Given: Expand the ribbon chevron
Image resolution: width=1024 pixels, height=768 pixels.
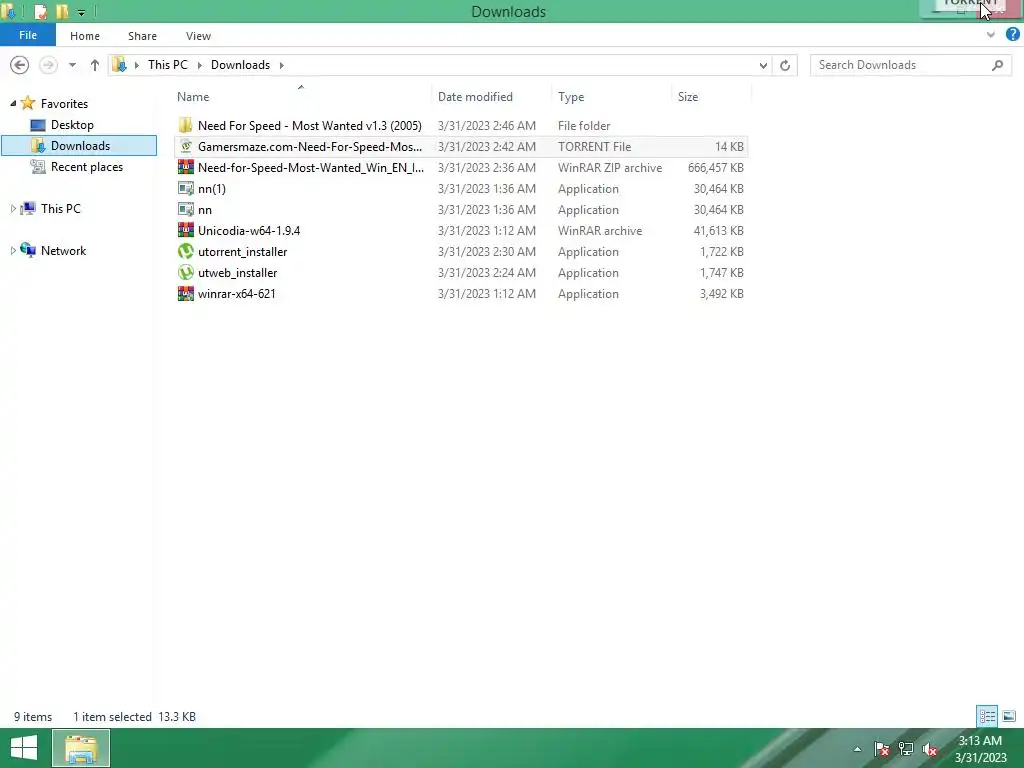Looking at the screenshot, I should (x=991, y=35).
